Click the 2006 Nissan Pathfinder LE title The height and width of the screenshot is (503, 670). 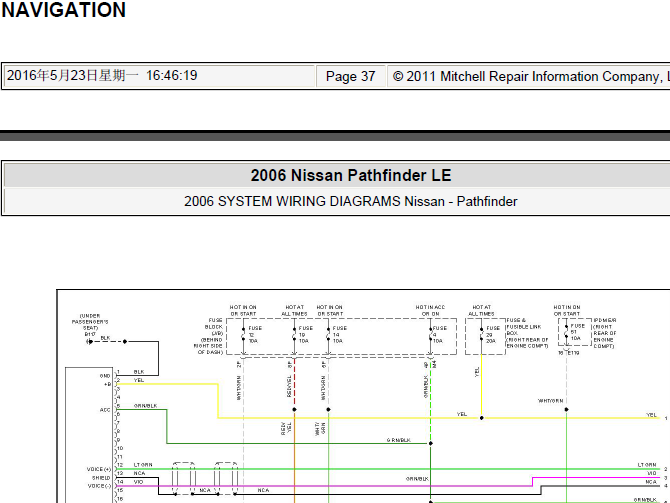(350, 175)
